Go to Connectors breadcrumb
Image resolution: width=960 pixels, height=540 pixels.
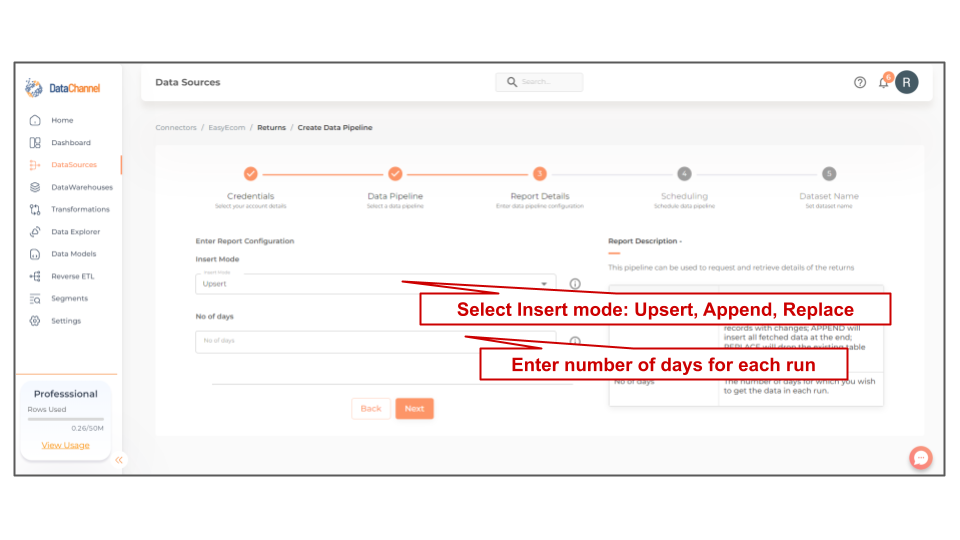[x=176, y=127]
